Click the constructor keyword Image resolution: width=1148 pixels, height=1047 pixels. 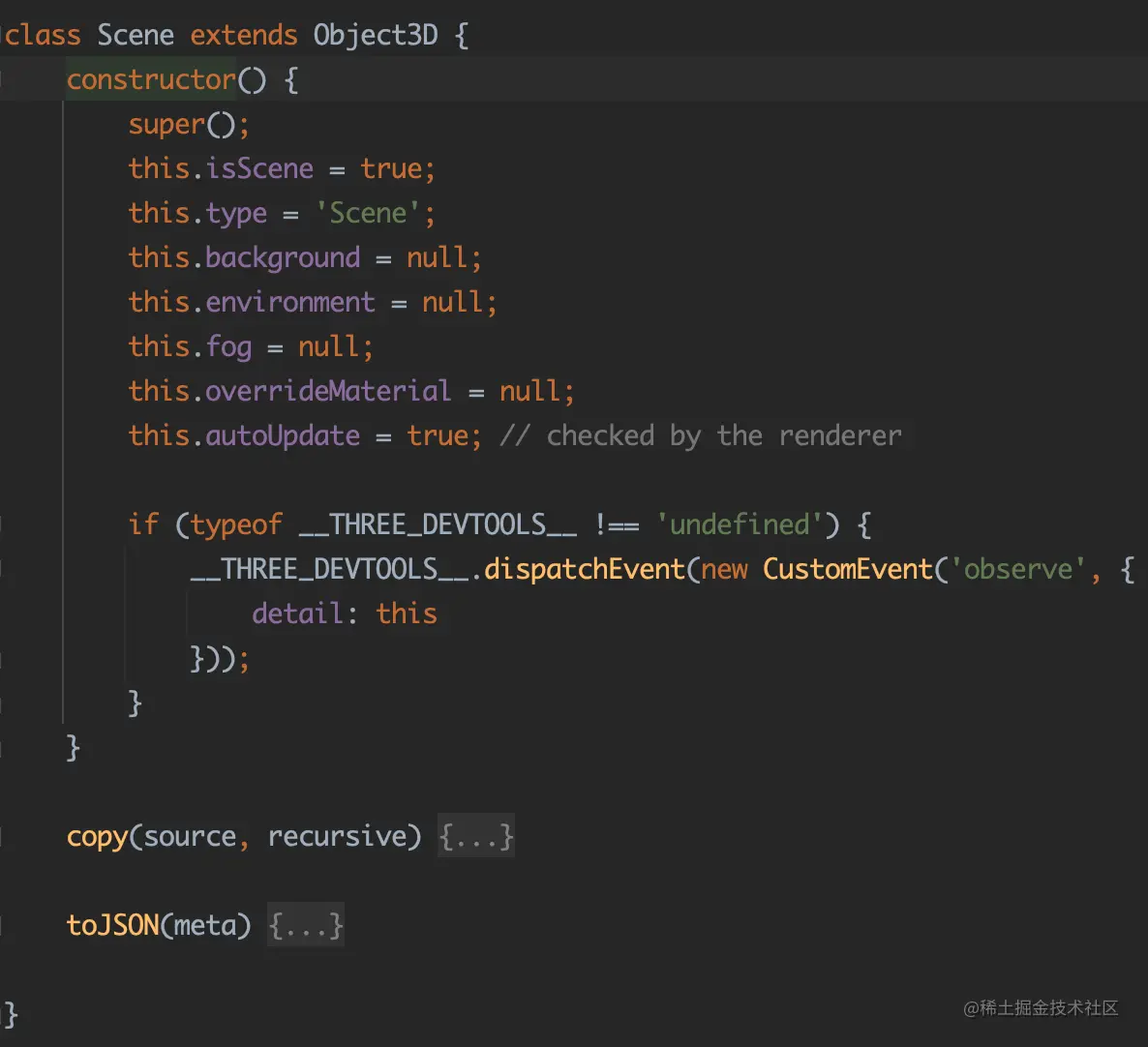pos(152,79)
